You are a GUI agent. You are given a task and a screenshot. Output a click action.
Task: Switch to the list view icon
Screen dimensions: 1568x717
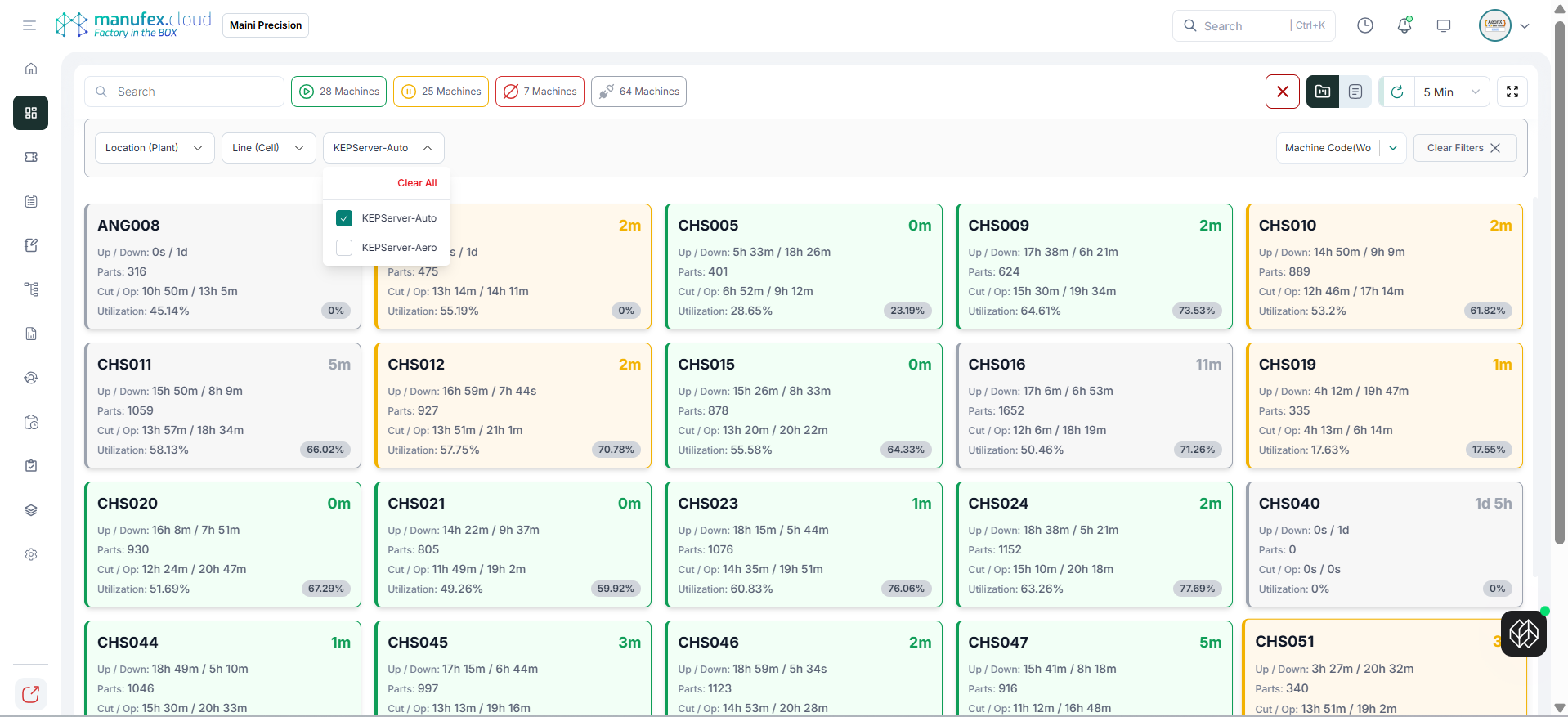tap(1355, 92)
